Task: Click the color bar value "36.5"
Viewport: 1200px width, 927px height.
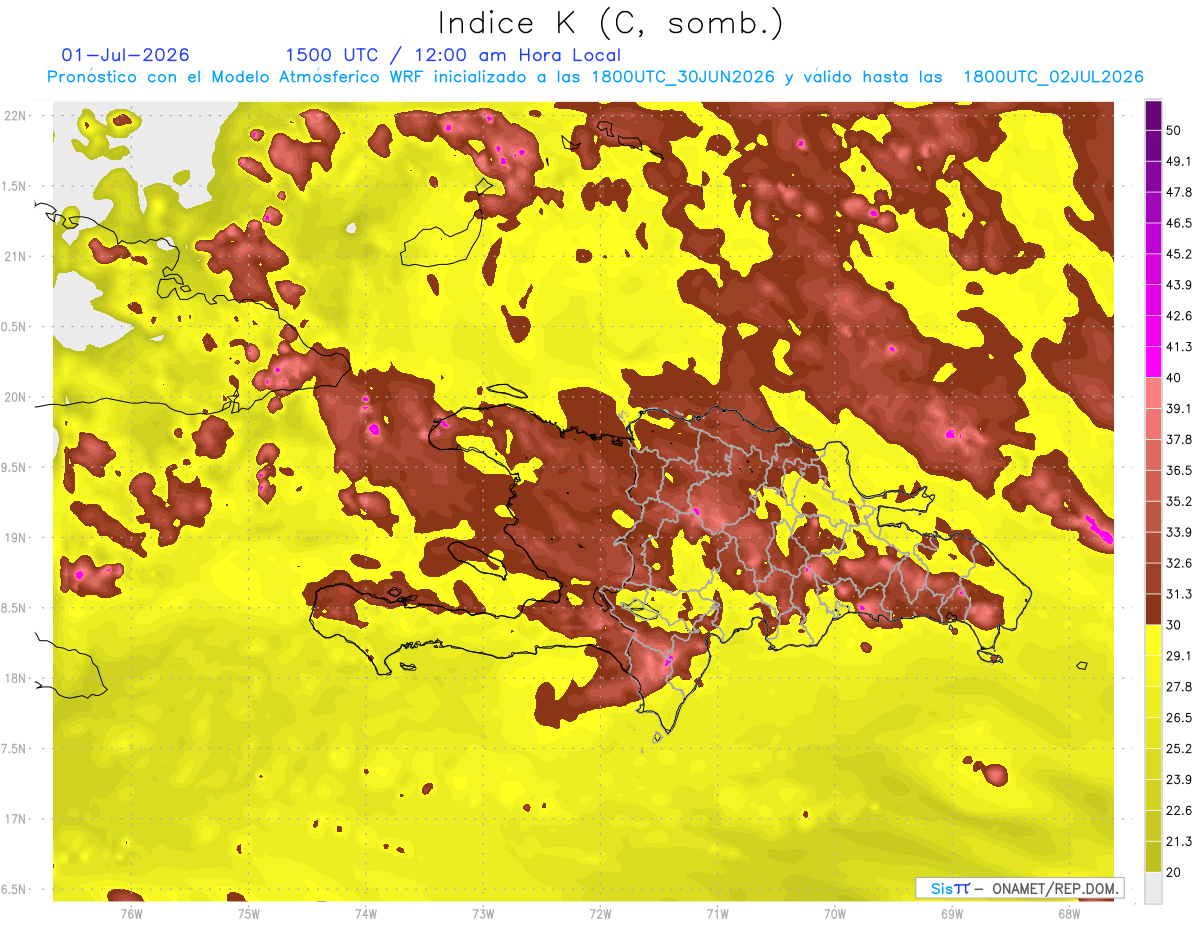Action: (x=1179, y=470)
